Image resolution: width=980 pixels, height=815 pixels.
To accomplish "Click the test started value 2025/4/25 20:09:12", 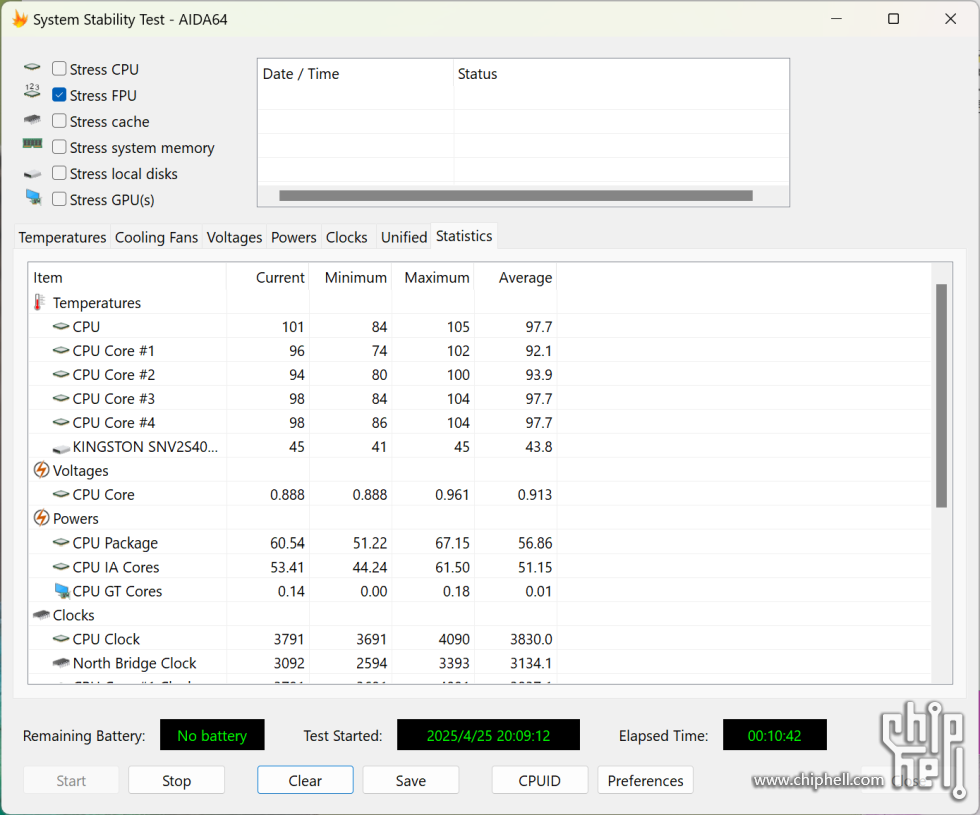I will coord(488,735).
